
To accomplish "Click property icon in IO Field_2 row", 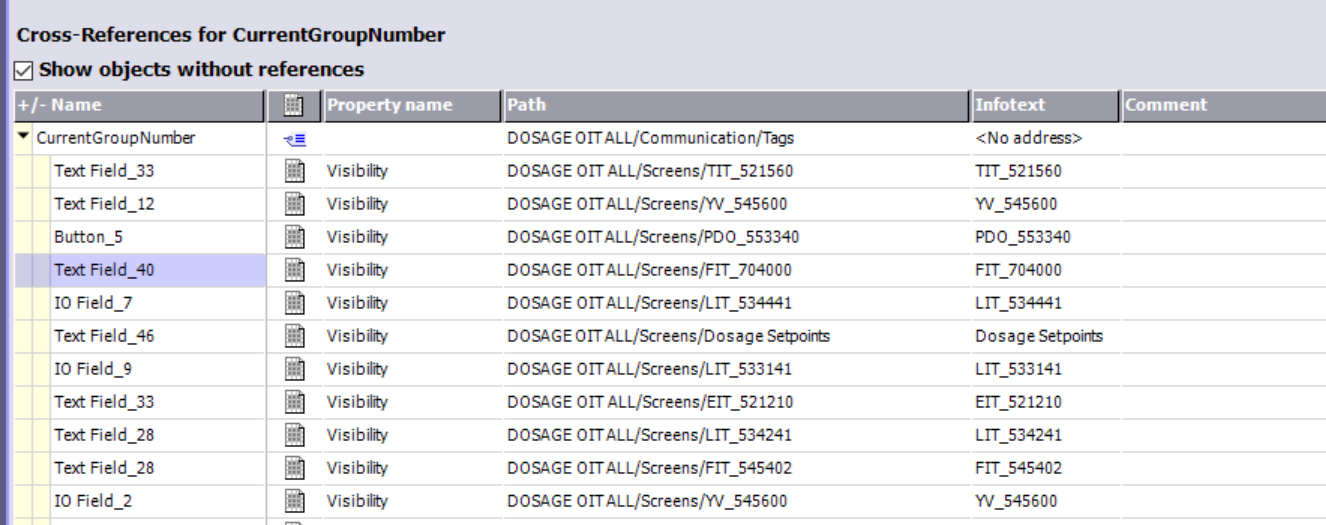I will click(294, 501).
